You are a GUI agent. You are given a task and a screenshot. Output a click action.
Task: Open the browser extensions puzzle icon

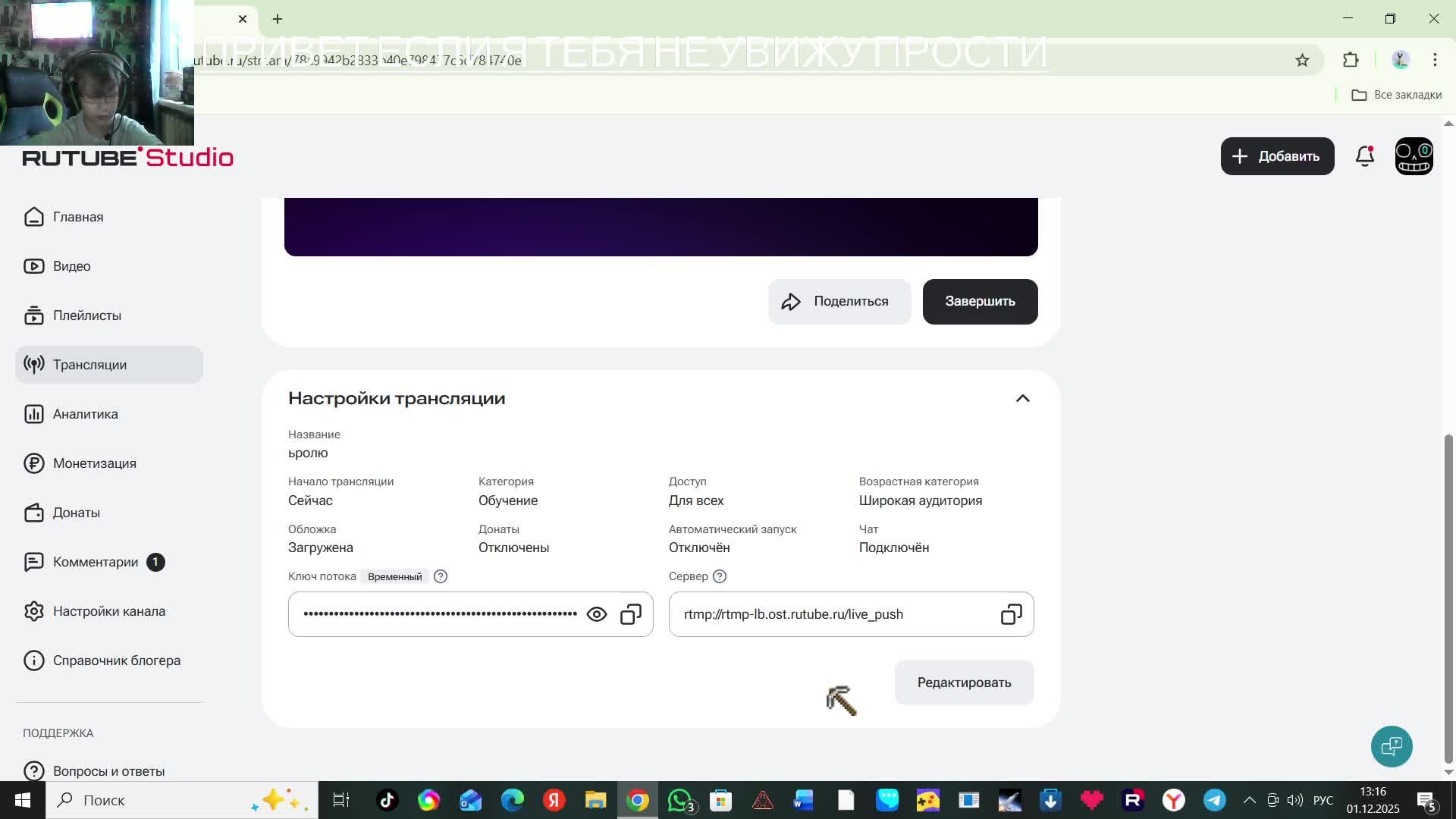1351,60
